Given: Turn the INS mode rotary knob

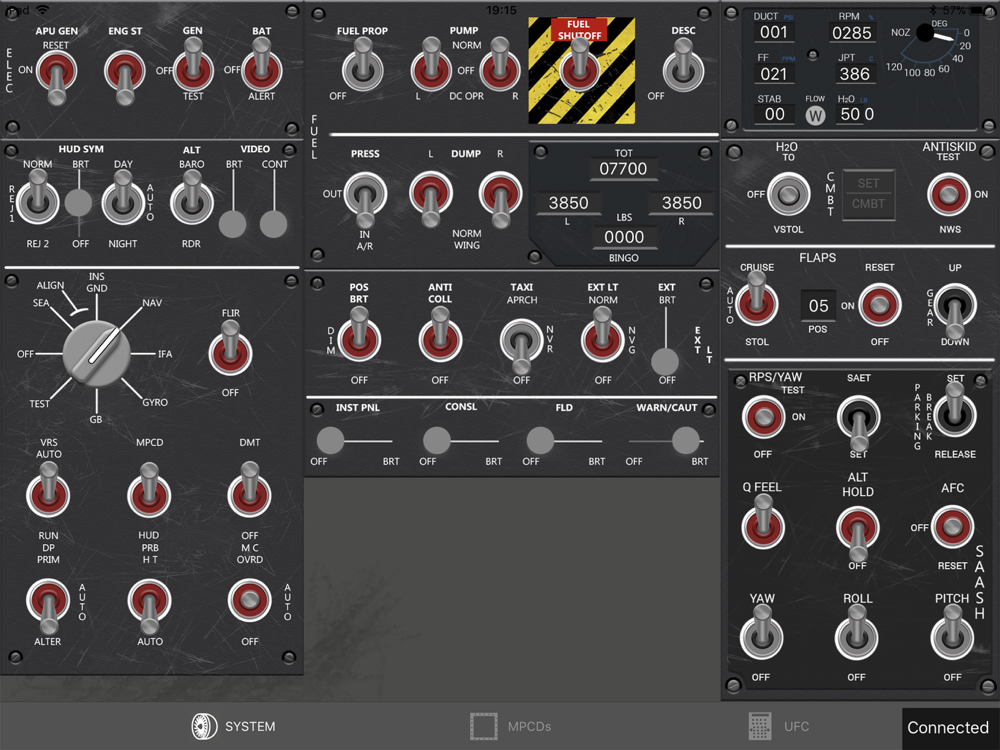Looking at the screenshot, I should click(x=97, y=353).
